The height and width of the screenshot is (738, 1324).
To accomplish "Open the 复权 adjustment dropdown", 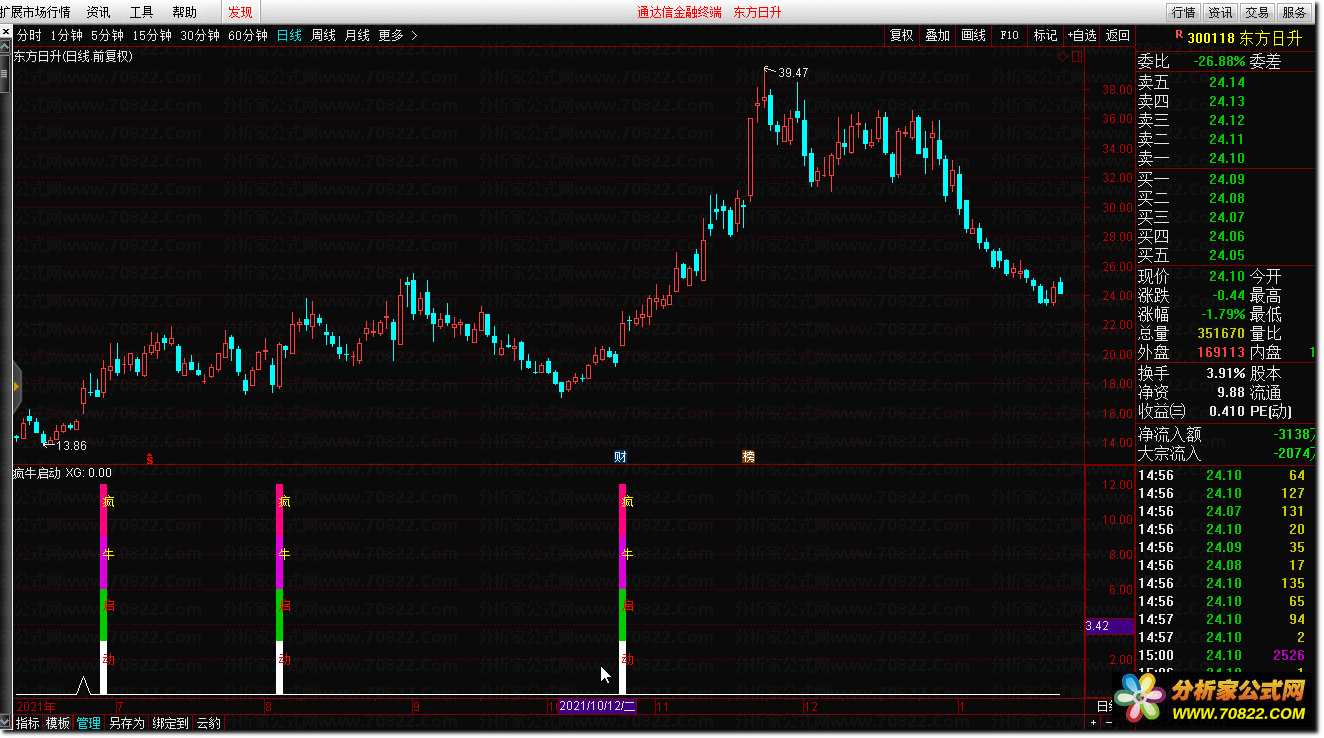I will pyautogui.click(x=902, y=35).
